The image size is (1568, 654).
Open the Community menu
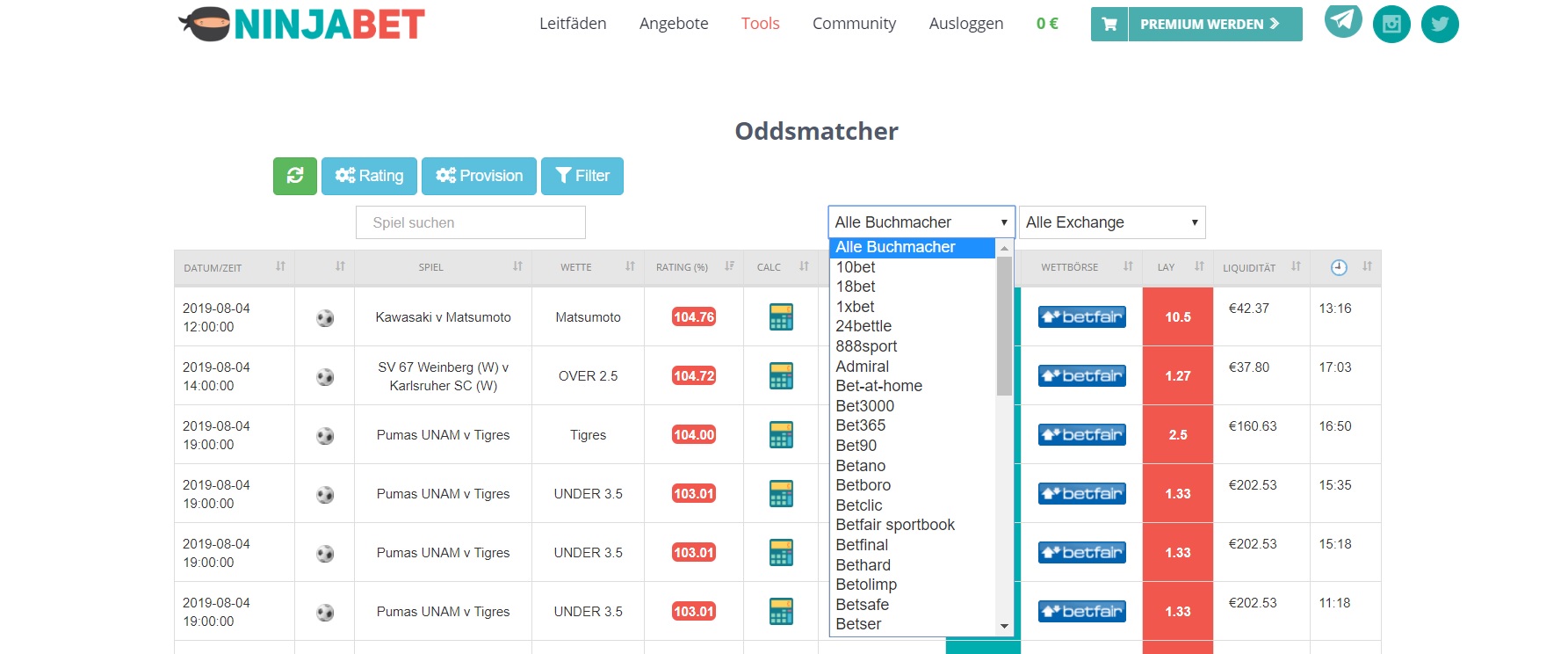point(854,24)
